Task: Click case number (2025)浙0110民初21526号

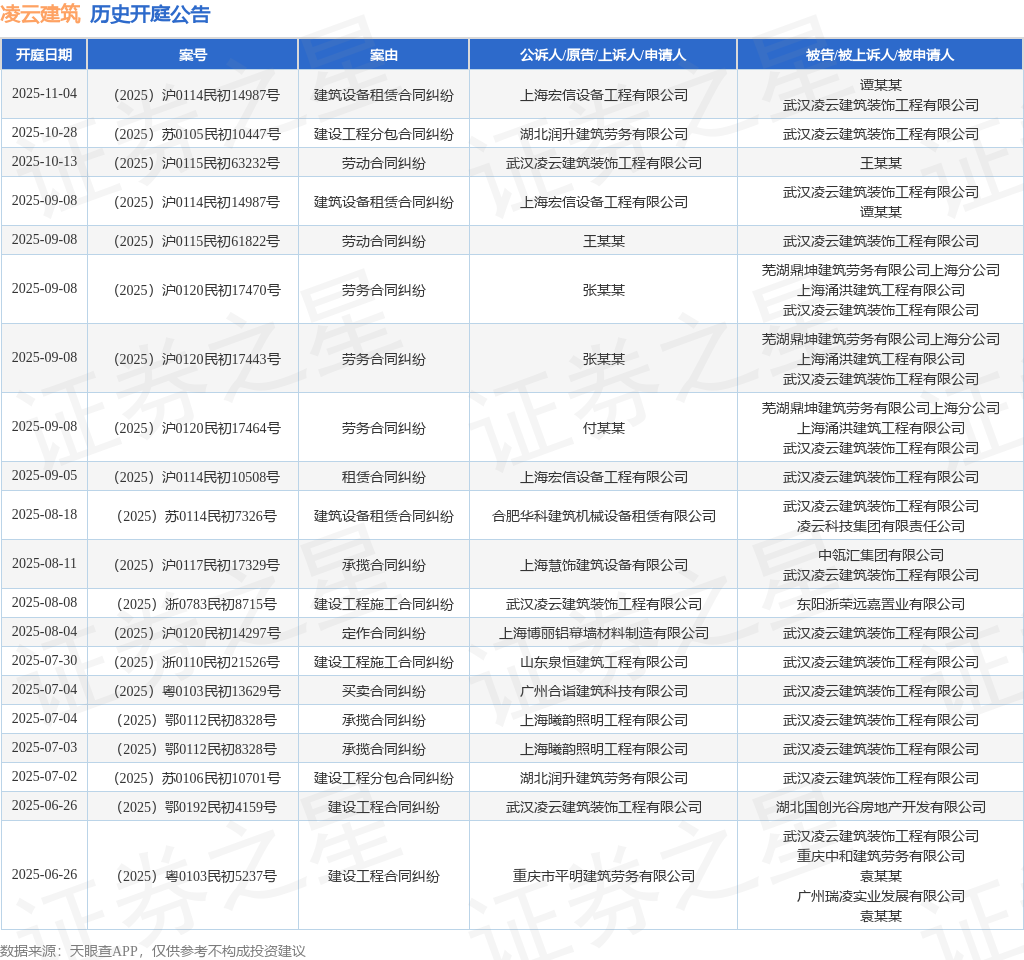Action: tap(197, 662)
